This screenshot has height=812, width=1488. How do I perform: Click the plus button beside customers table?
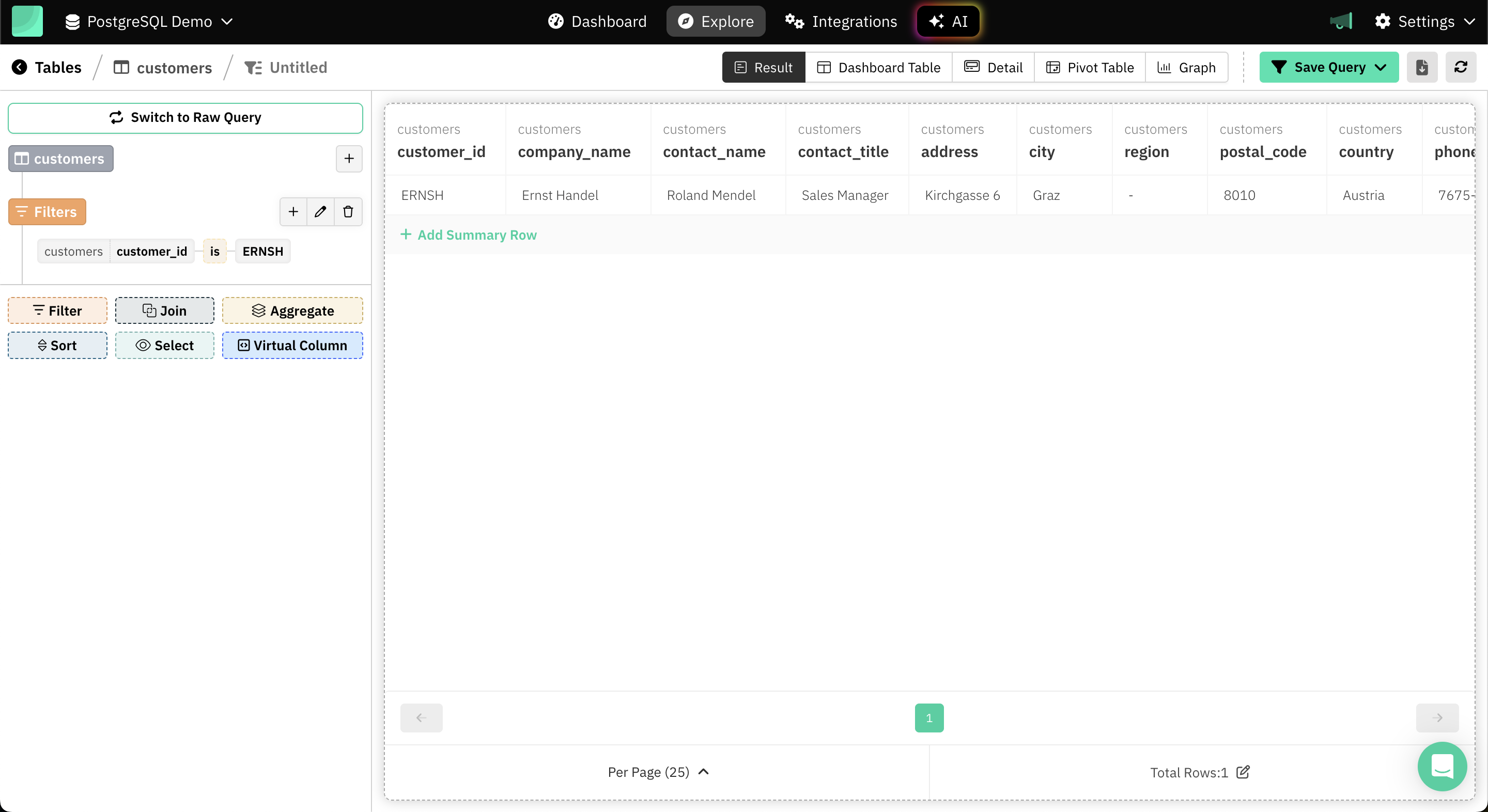tap(349, 159)
